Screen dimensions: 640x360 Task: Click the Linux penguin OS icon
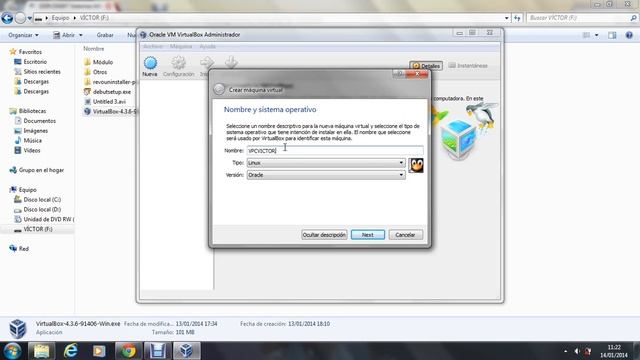pos(416,165)
